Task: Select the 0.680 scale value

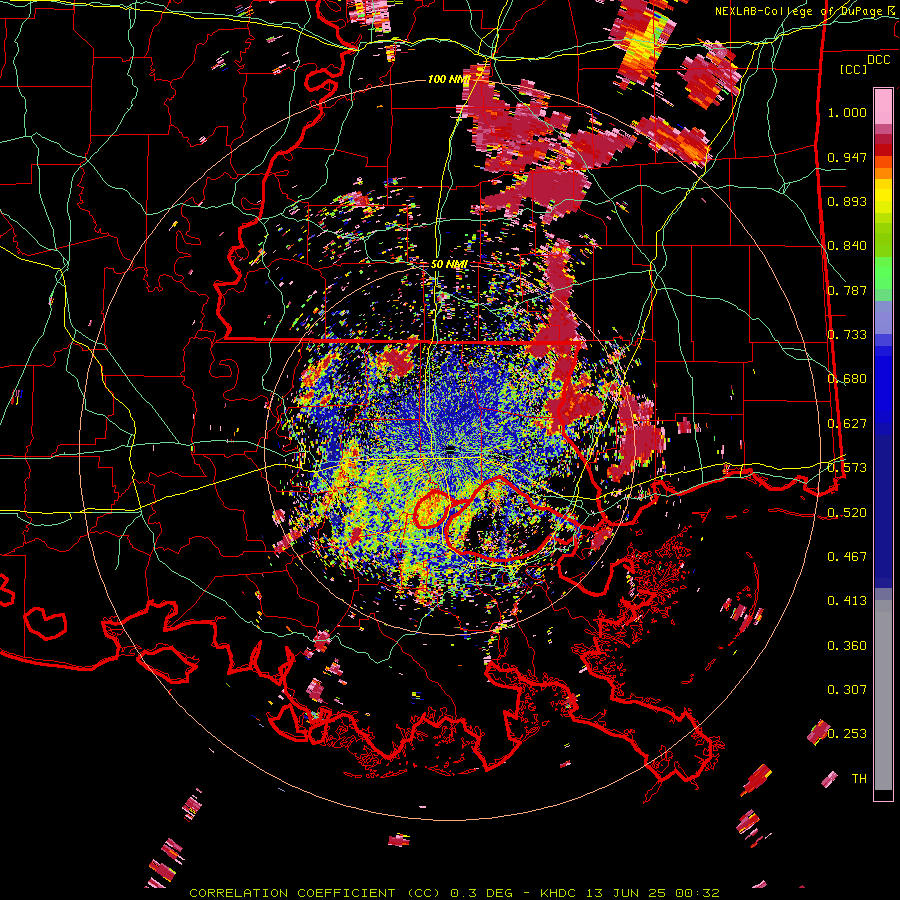Action: click(x=847, y=379)
